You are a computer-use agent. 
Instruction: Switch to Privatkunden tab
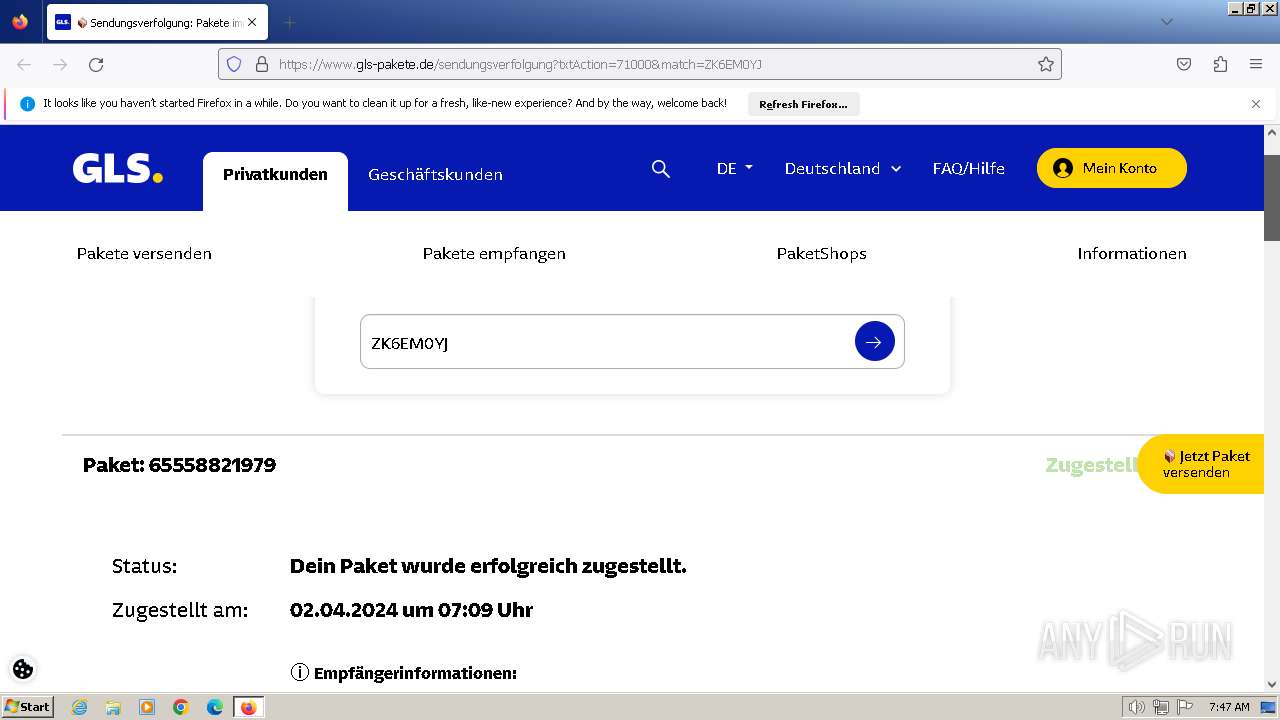point(275,181)
